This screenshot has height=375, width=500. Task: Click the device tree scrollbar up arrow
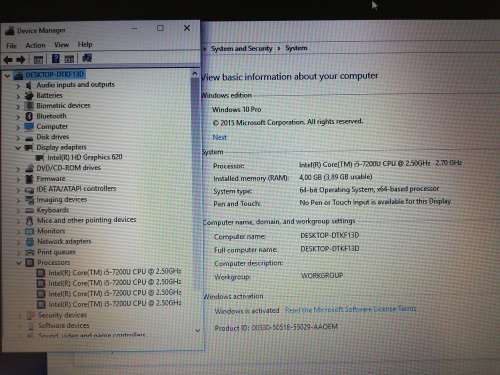coord(195,74)
